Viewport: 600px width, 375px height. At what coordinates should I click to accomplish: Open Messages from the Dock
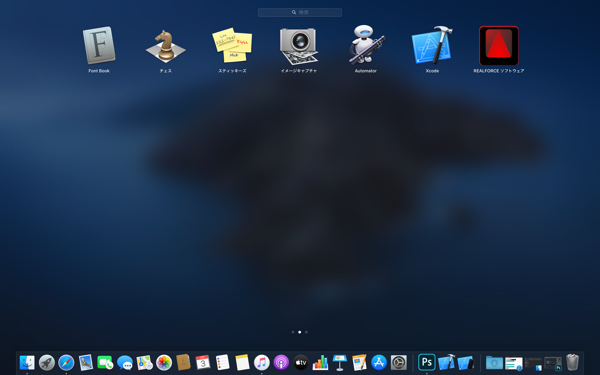(125, 362)
